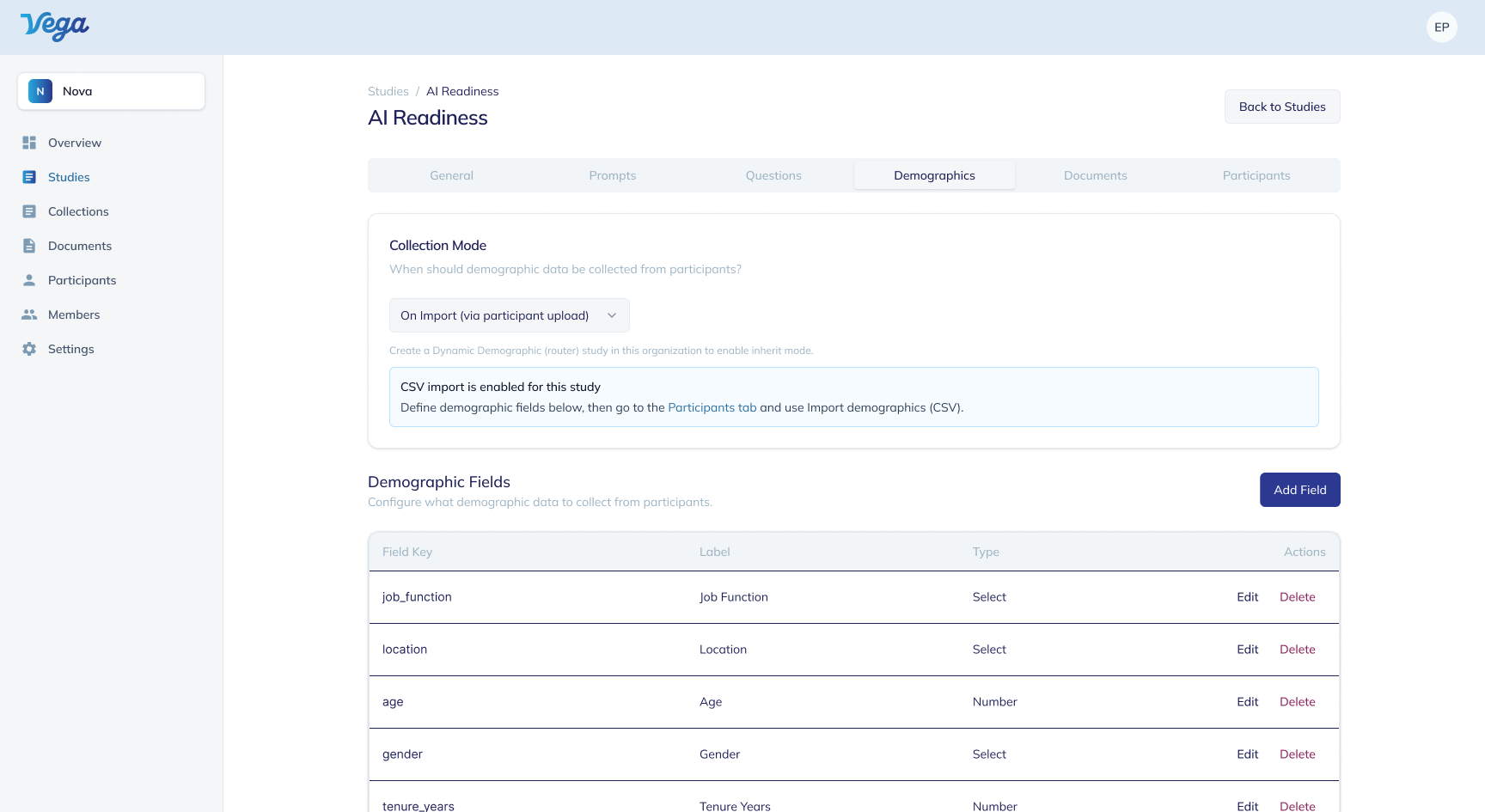Screen dimensions: 1485x812
Task: Click the Members group icon
Action: (x=29, y=314)
